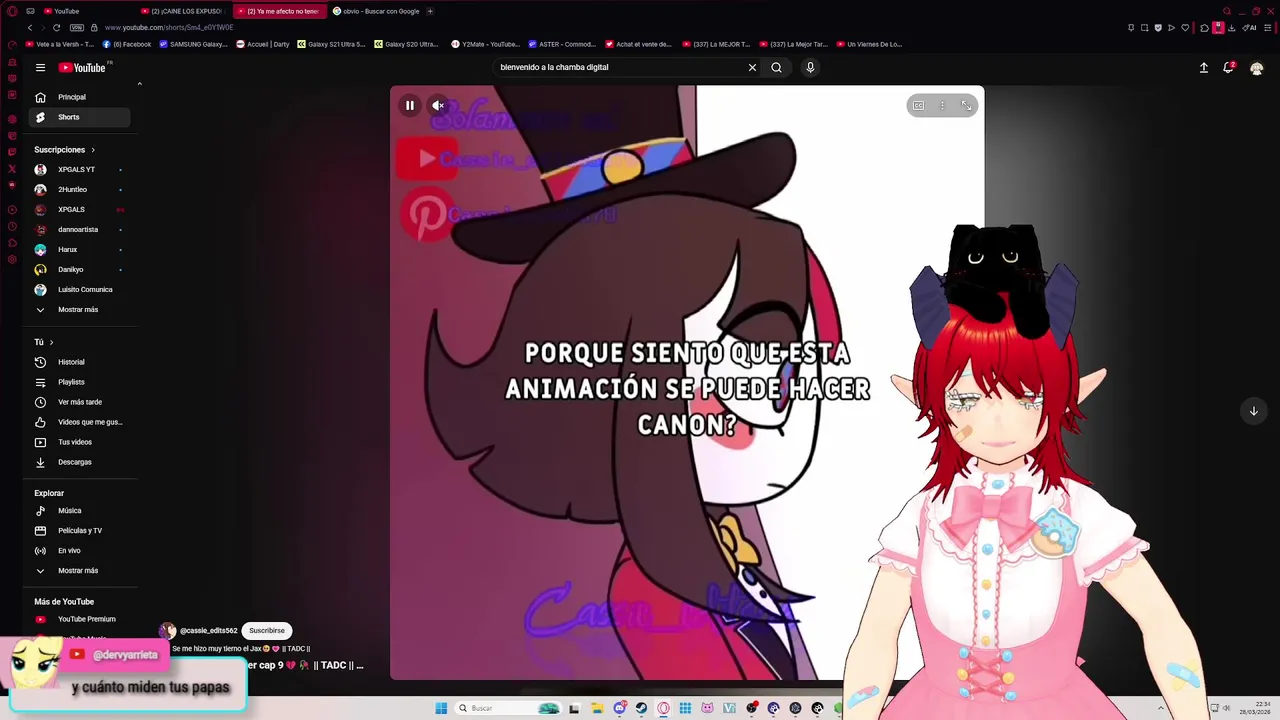
Task: Expand the Suscripciones section
Action: [64, 150]
